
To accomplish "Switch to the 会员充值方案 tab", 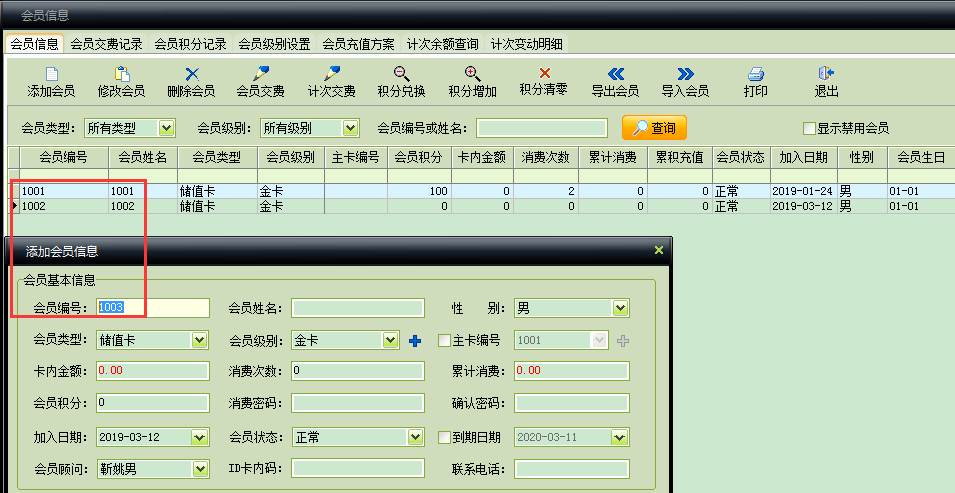I will click(358, 44).
